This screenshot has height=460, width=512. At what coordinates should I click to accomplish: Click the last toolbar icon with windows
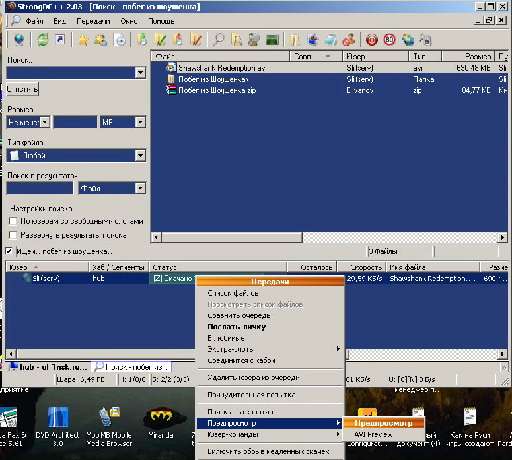426,40
